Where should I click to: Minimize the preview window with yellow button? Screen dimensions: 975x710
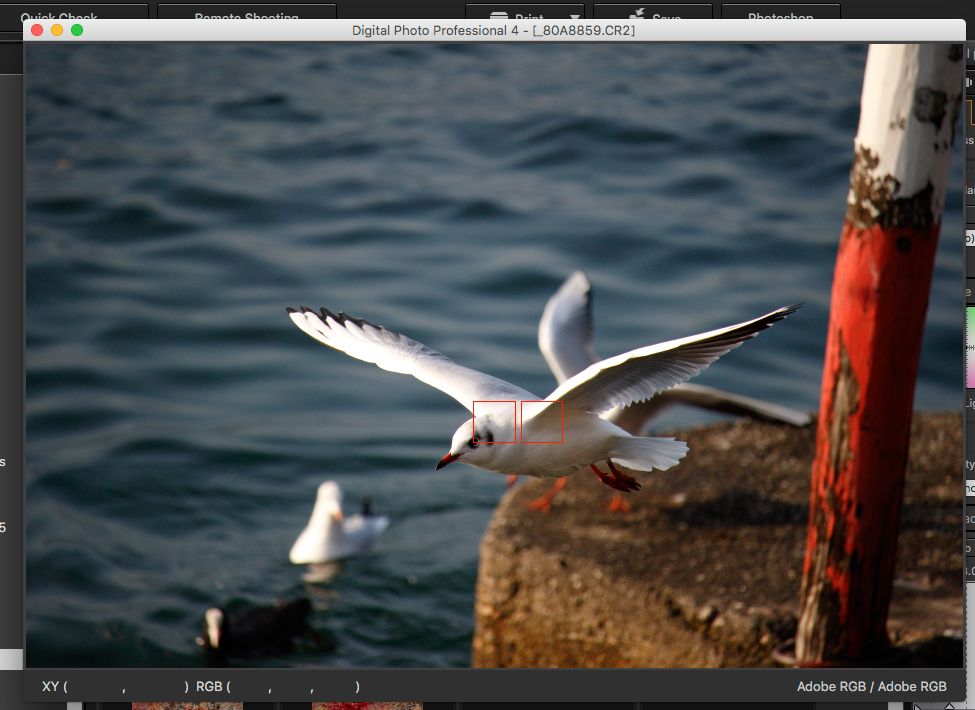point(57,30)
